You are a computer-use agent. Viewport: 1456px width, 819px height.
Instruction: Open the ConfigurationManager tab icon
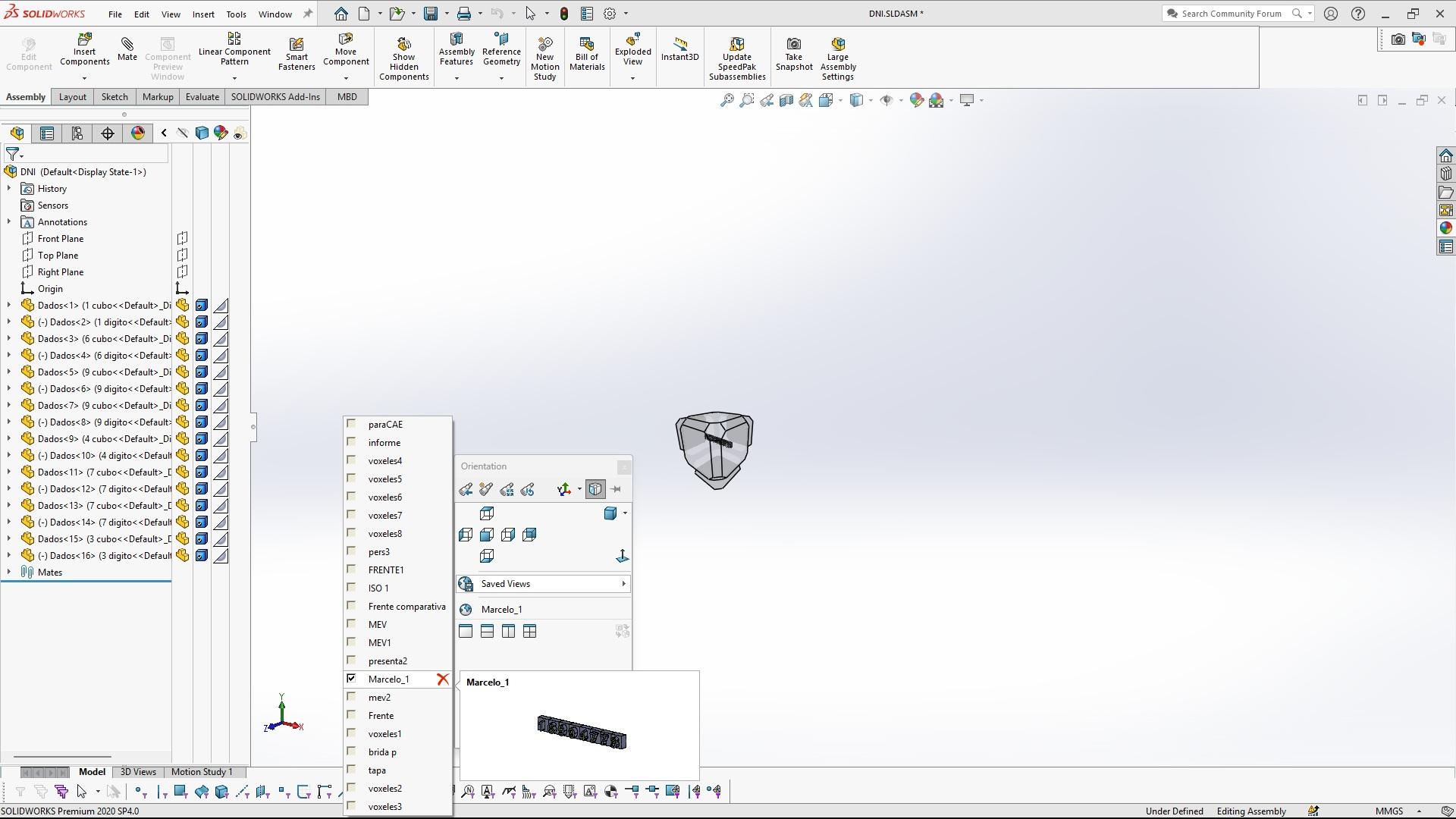[x=77, y=133]
